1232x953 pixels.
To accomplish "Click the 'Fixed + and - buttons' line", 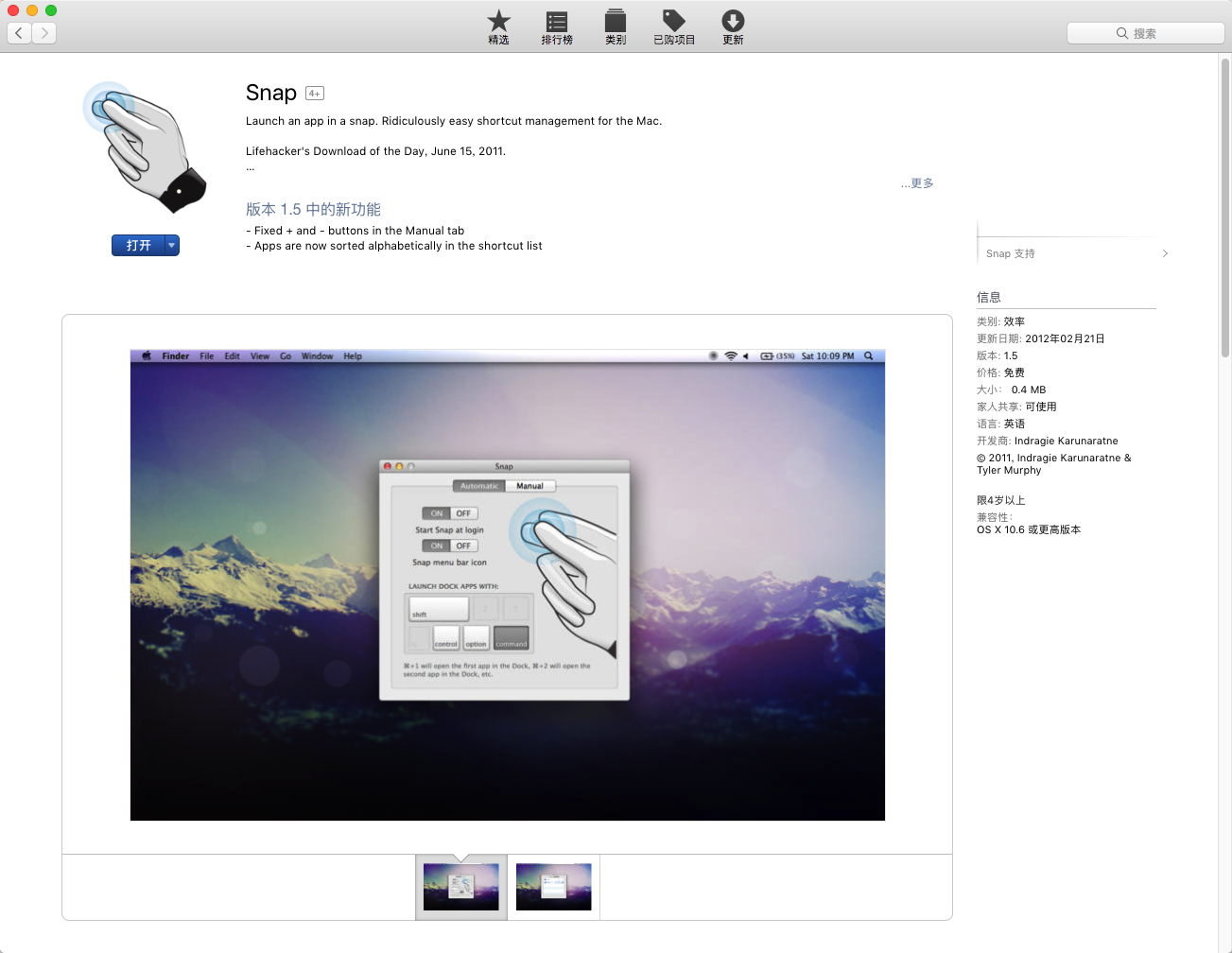I will (356, 231).
